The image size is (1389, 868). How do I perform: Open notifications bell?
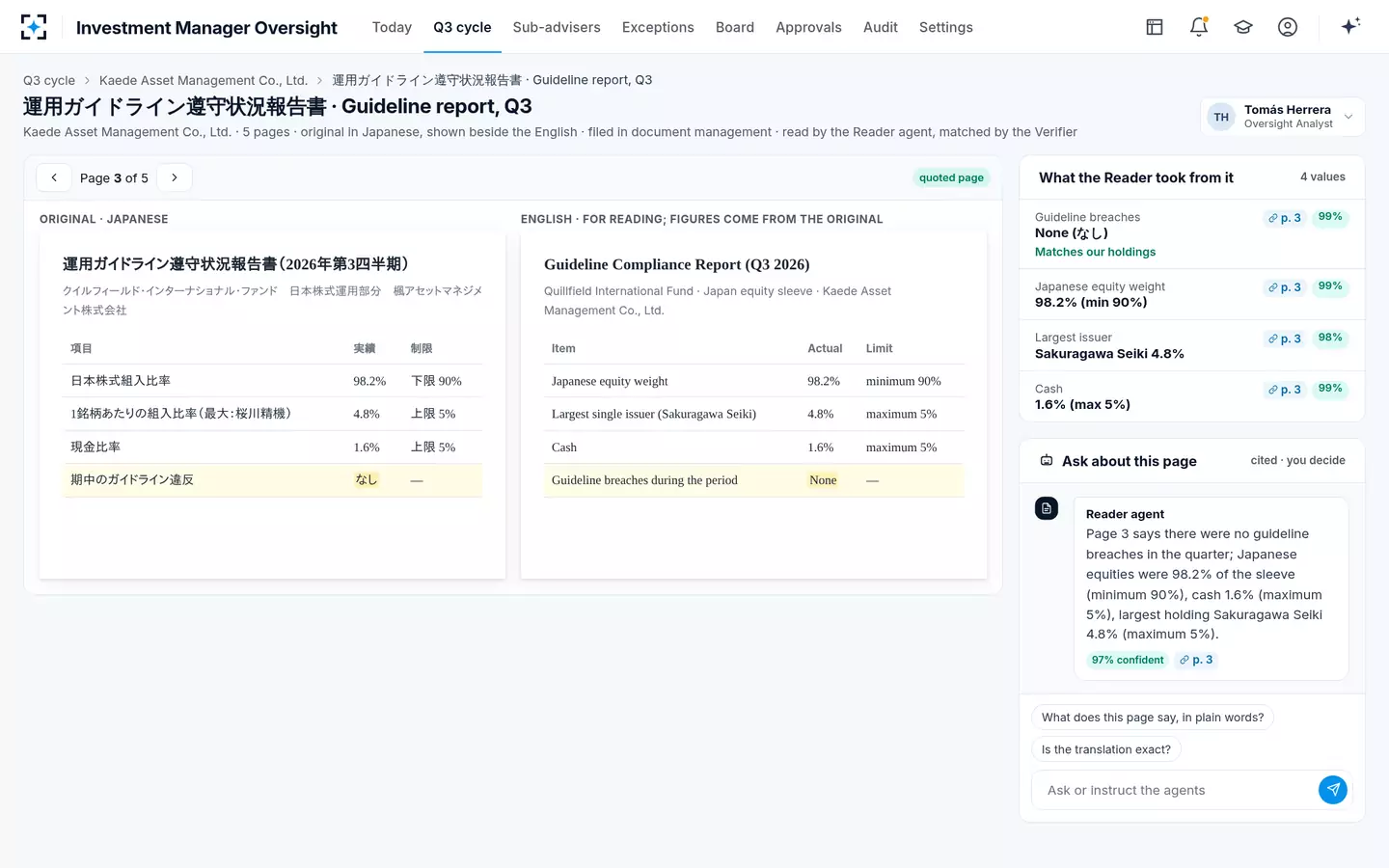[1199, 27]
